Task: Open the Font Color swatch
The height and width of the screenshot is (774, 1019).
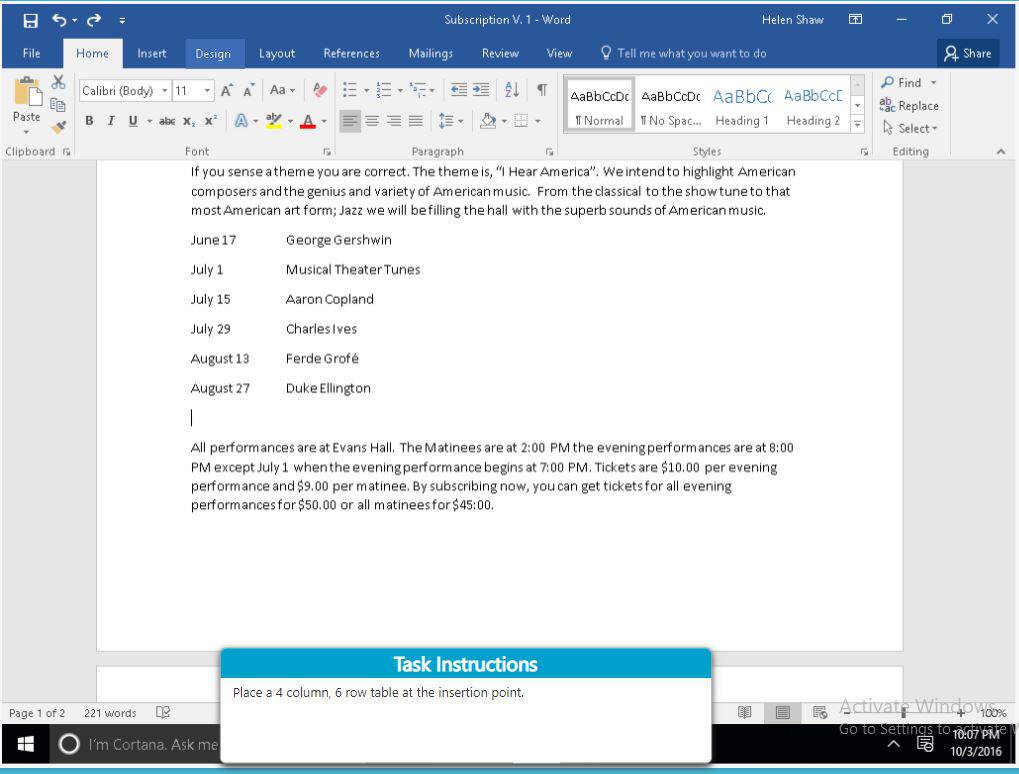Action: point(310,120)
